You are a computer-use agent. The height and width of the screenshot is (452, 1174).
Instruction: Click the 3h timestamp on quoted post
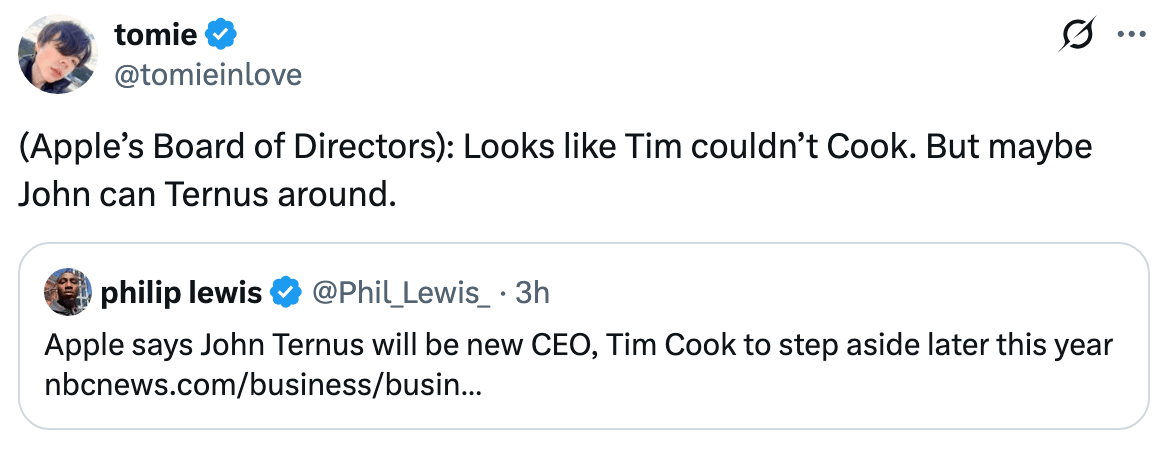click(x=533, y=293)
